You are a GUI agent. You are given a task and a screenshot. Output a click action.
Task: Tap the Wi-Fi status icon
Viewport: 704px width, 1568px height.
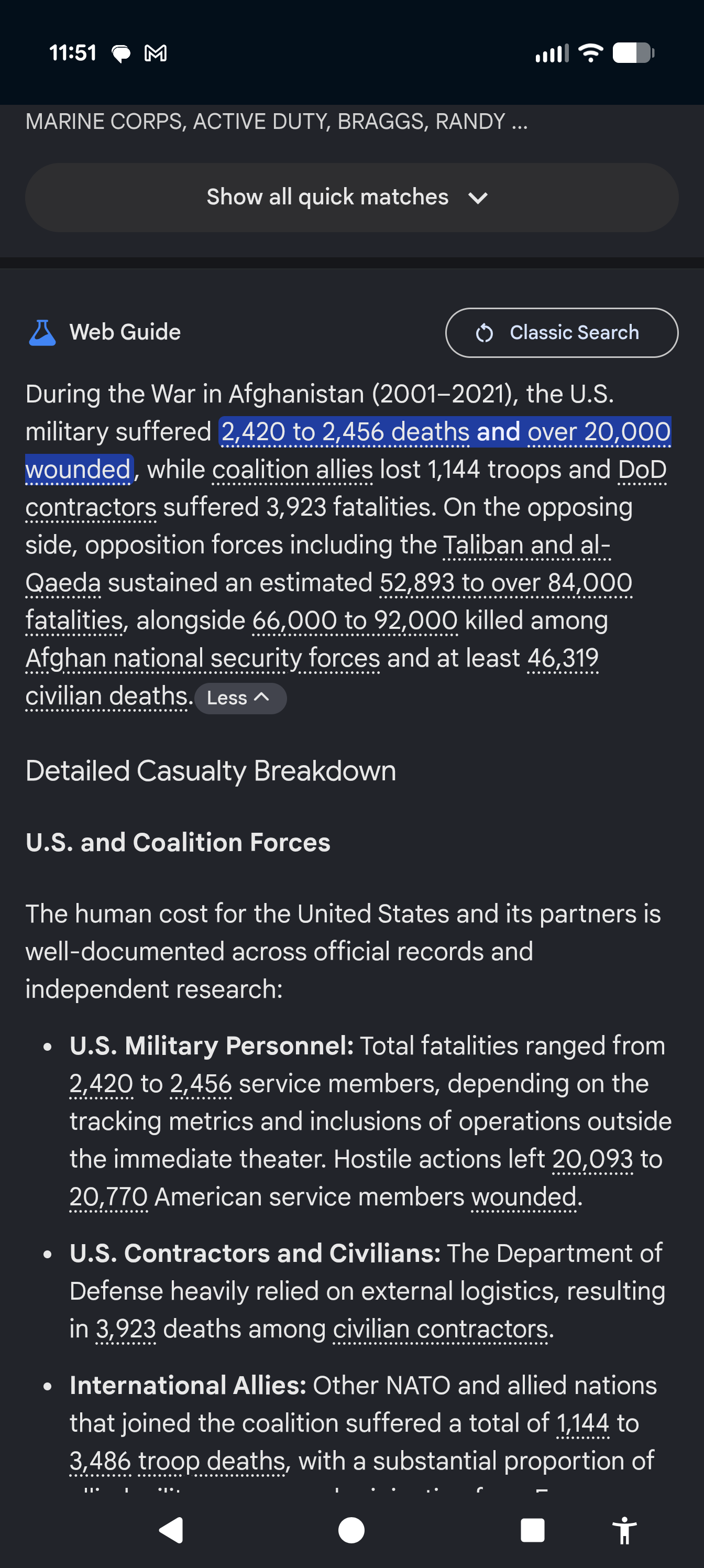click(590, 53)
